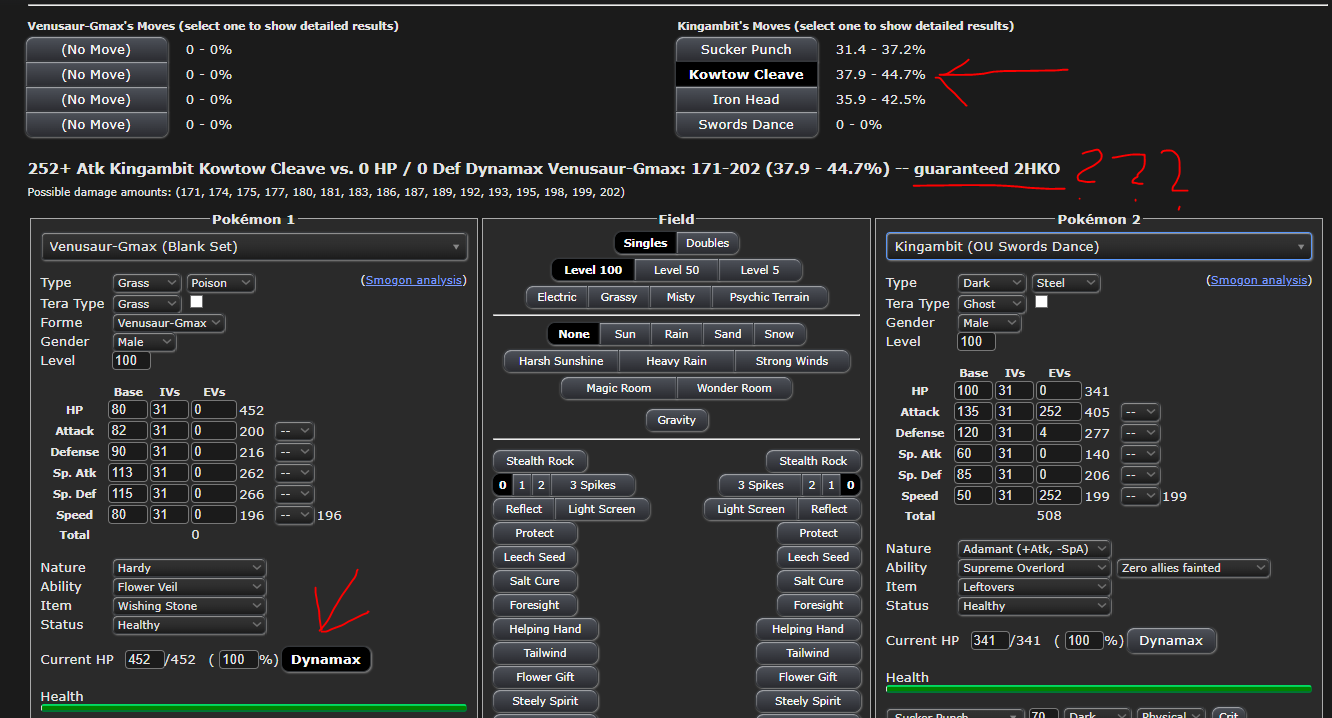Set weather to Rain
The width and height of the screenshot is (1332, 718).
tap(676, 334)
